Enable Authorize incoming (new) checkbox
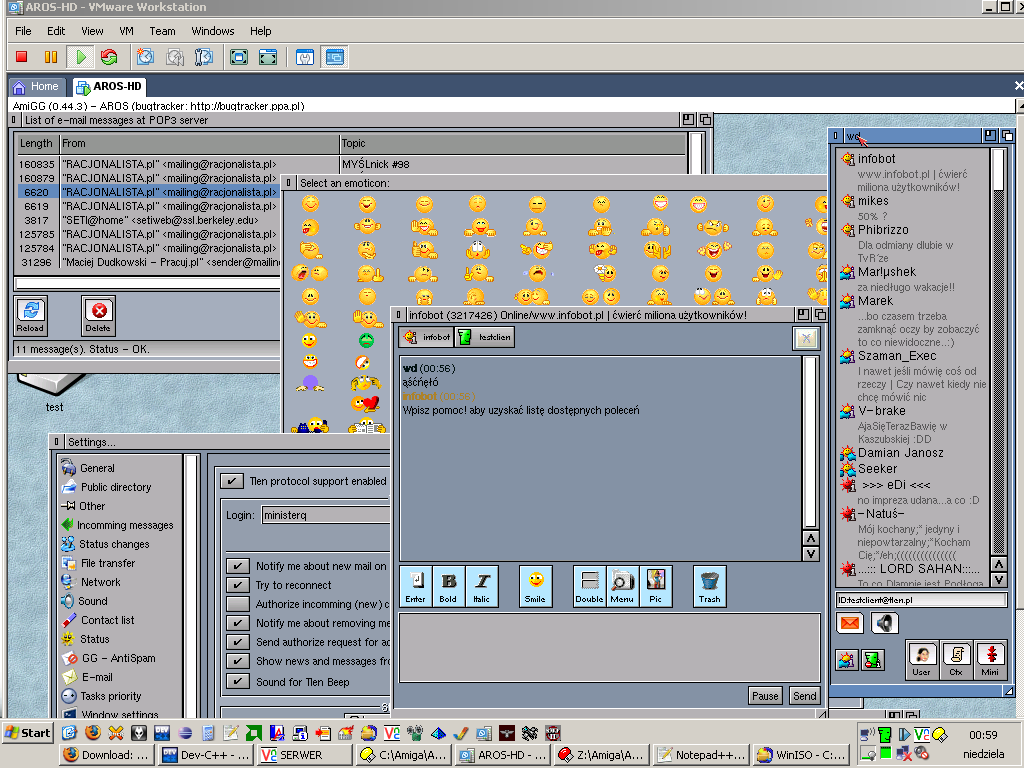The height and width of the screenshot is (768, 1024). click(238, 604)
